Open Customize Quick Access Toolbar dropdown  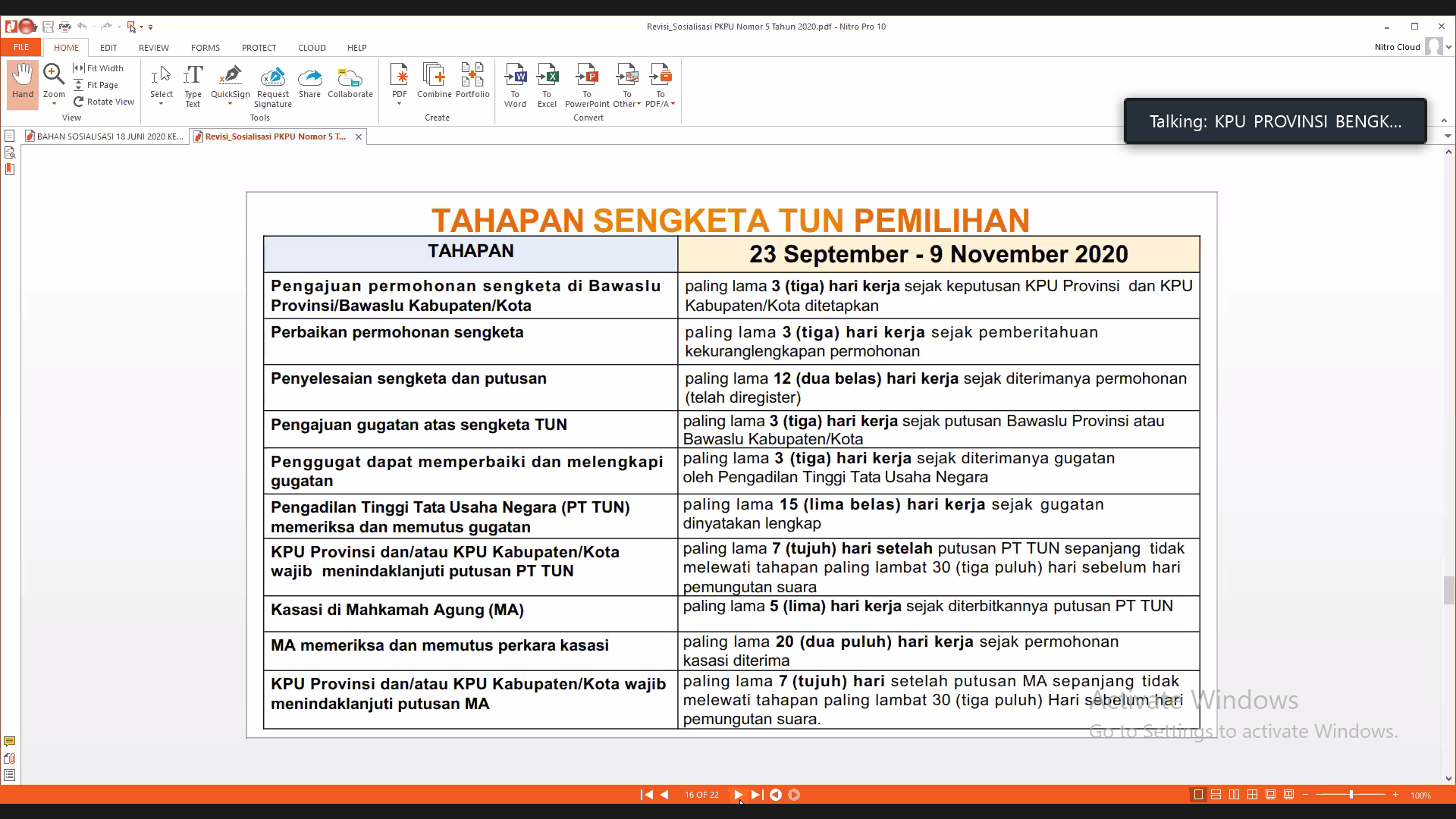pos(150,27)
